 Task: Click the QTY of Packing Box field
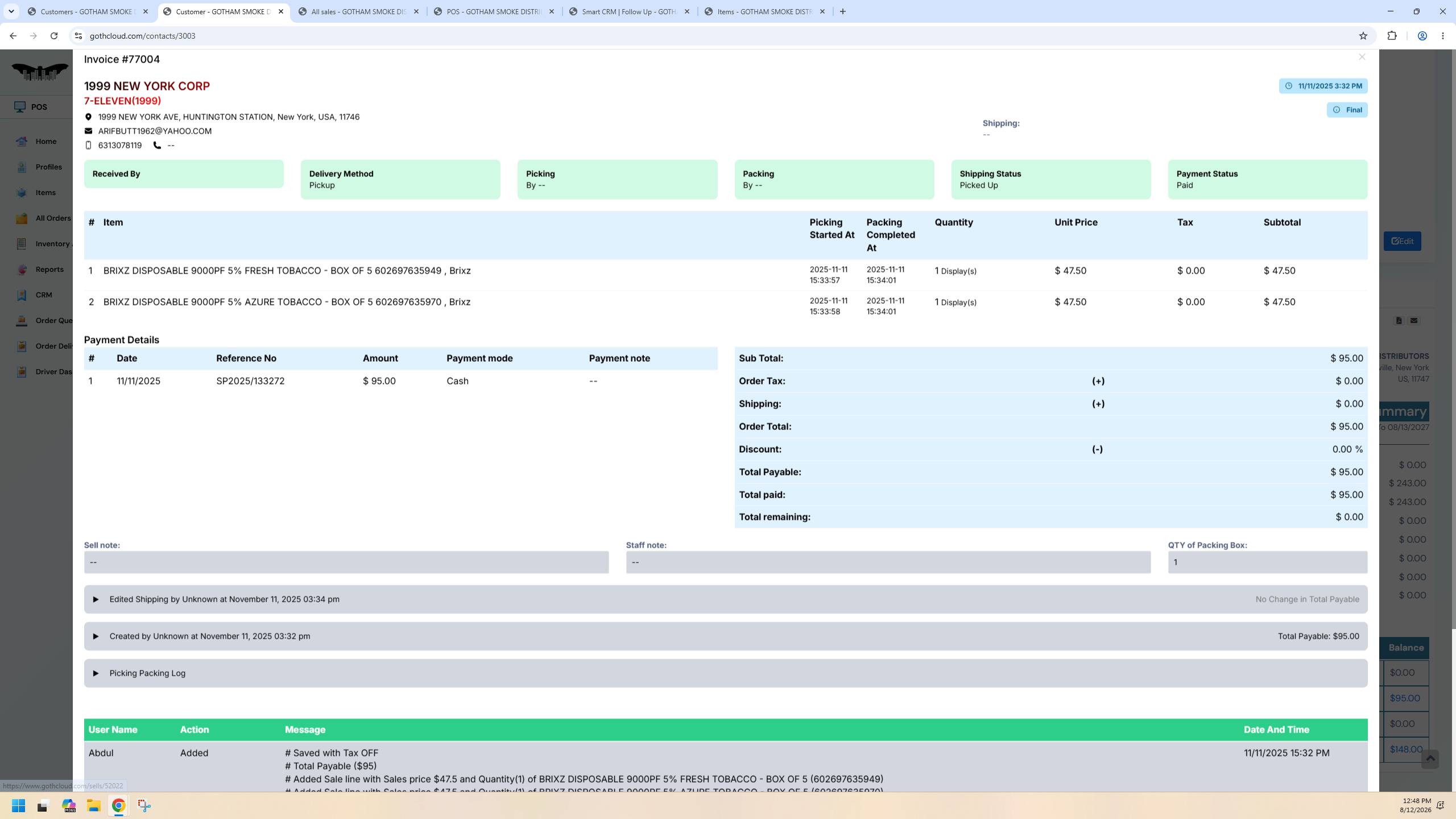tap(1267, 562)
